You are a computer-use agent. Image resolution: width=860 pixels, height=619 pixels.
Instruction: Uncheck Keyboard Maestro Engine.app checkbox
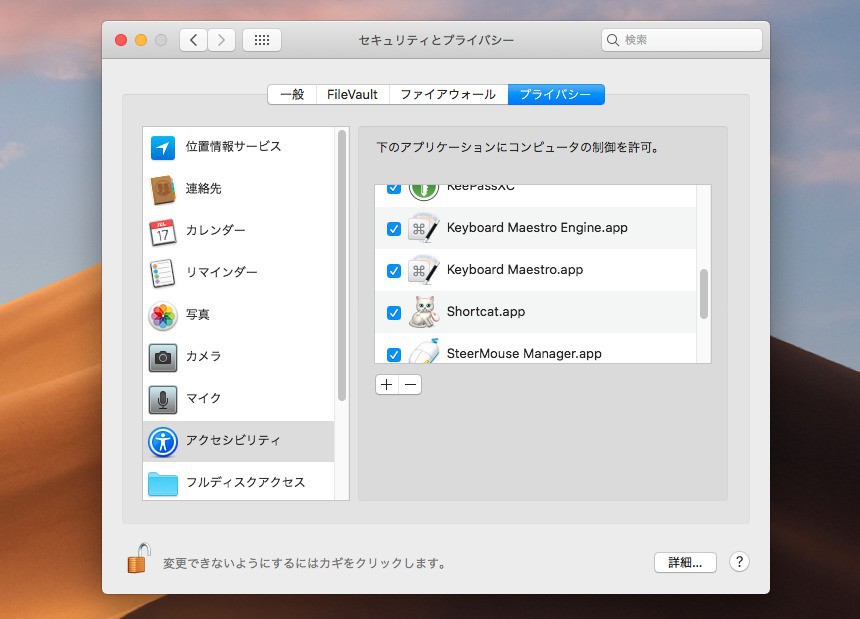coord(394,229)
